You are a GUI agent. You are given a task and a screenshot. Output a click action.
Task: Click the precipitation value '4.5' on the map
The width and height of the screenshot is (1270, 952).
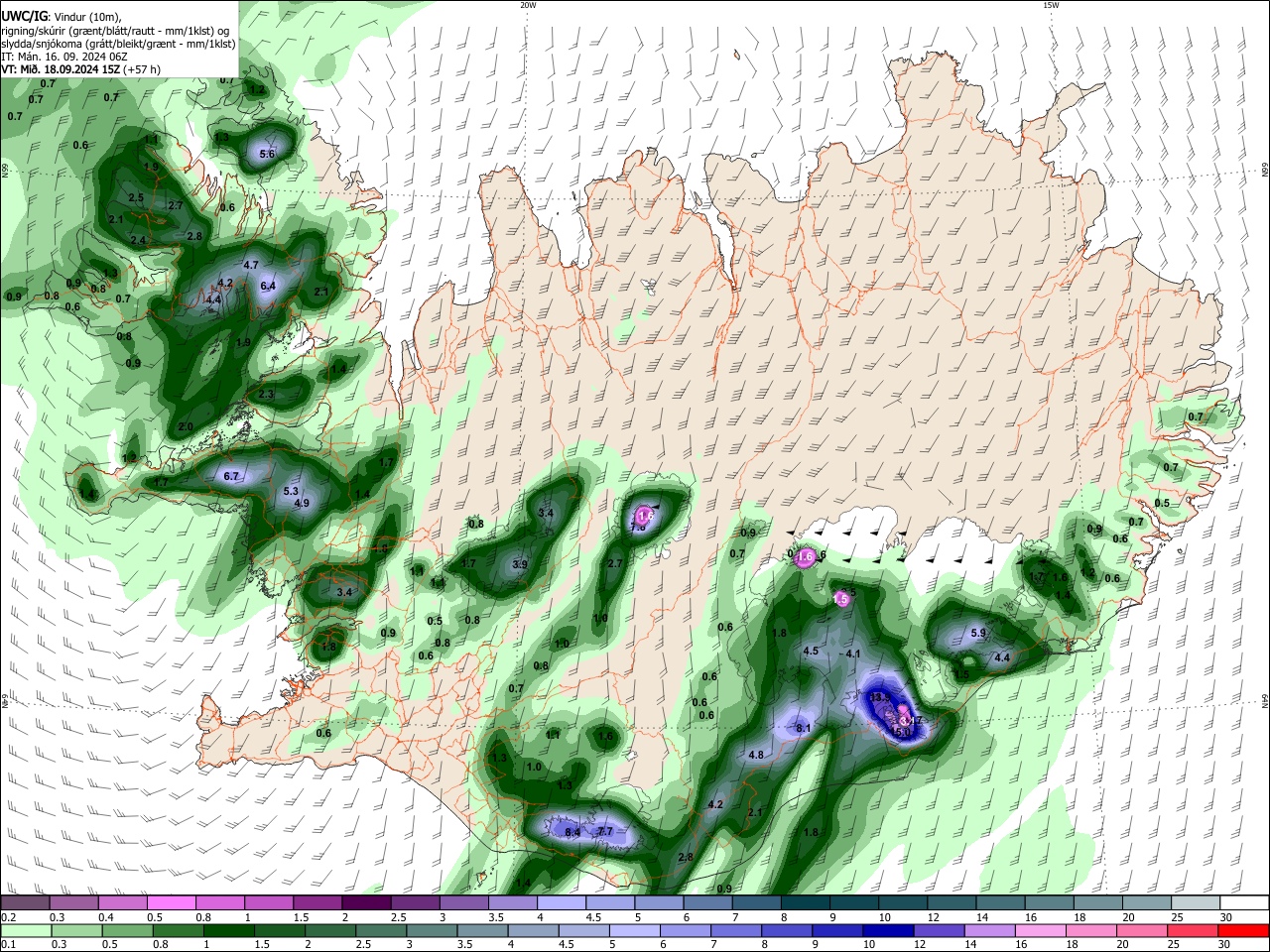(x=811, y=651)
